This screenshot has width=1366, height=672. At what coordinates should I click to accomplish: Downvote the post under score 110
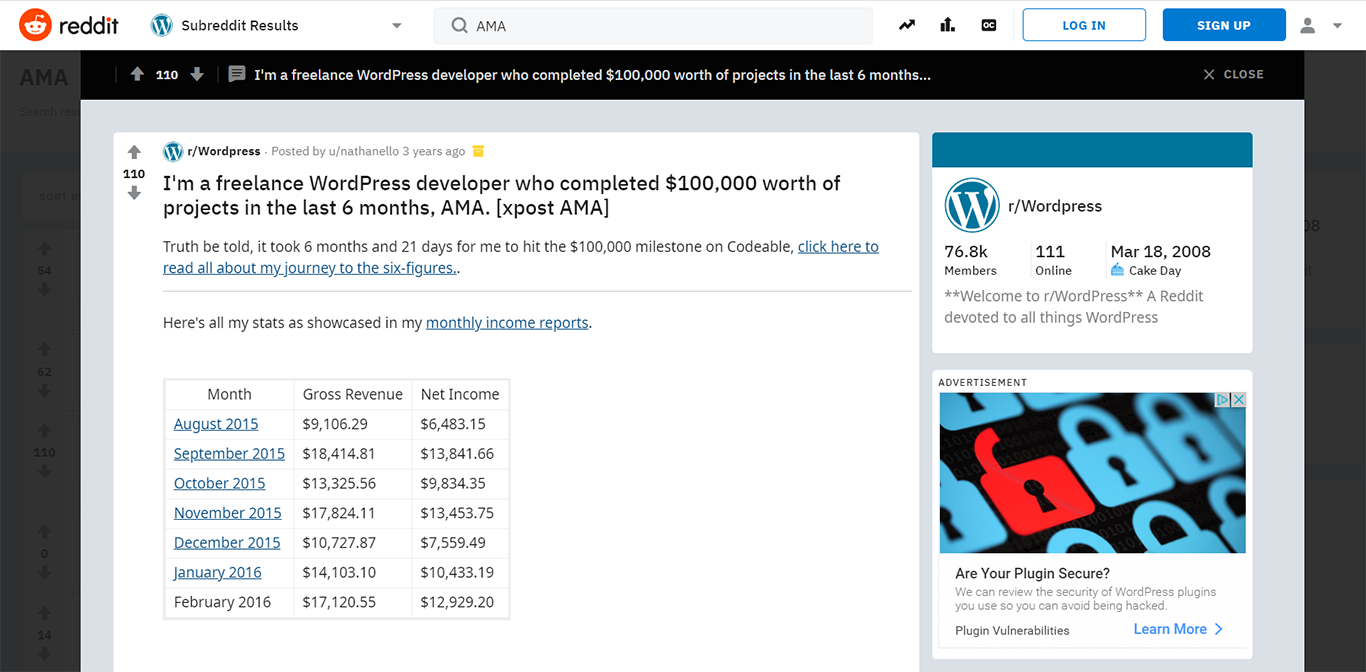pyautogui.click(x=134, y=193)
